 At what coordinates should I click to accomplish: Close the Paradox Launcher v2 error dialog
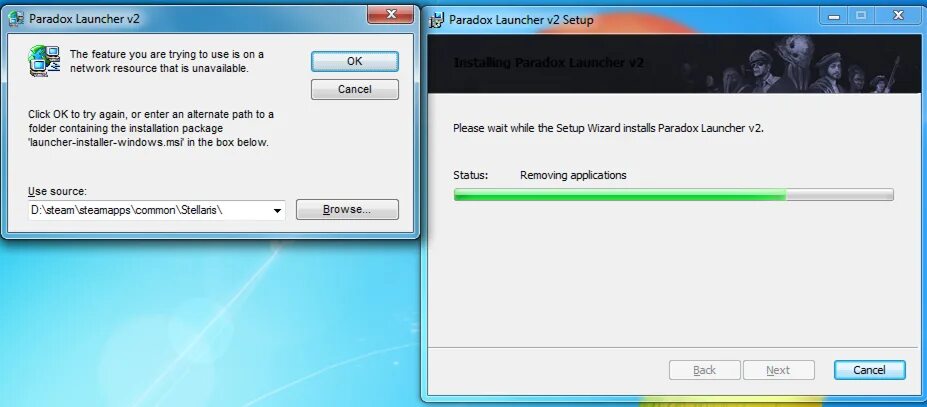tap(390, 14)
